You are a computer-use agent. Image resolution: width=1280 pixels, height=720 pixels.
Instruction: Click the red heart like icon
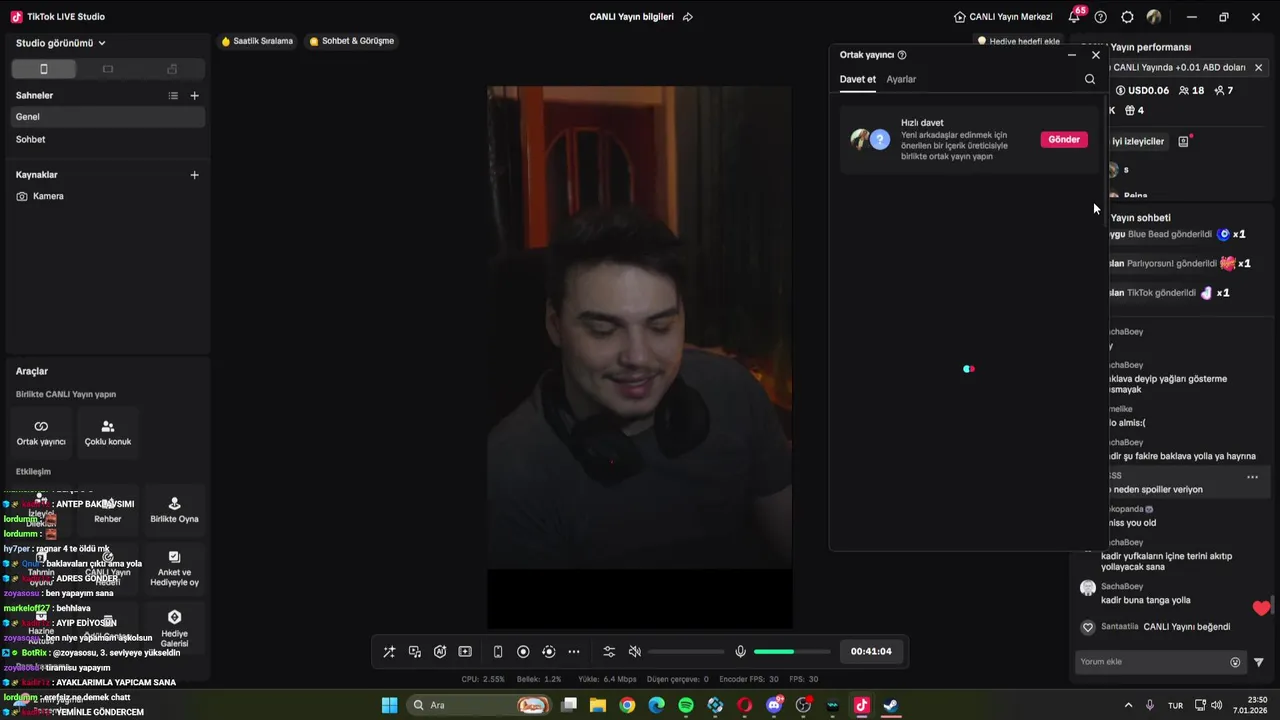[x=1261, y=608]
